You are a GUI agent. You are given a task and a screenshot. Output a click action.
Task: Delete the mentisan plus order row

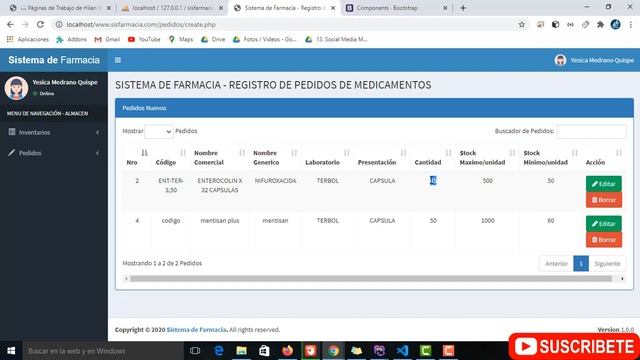pyautogui.click(x=604, y=240)
